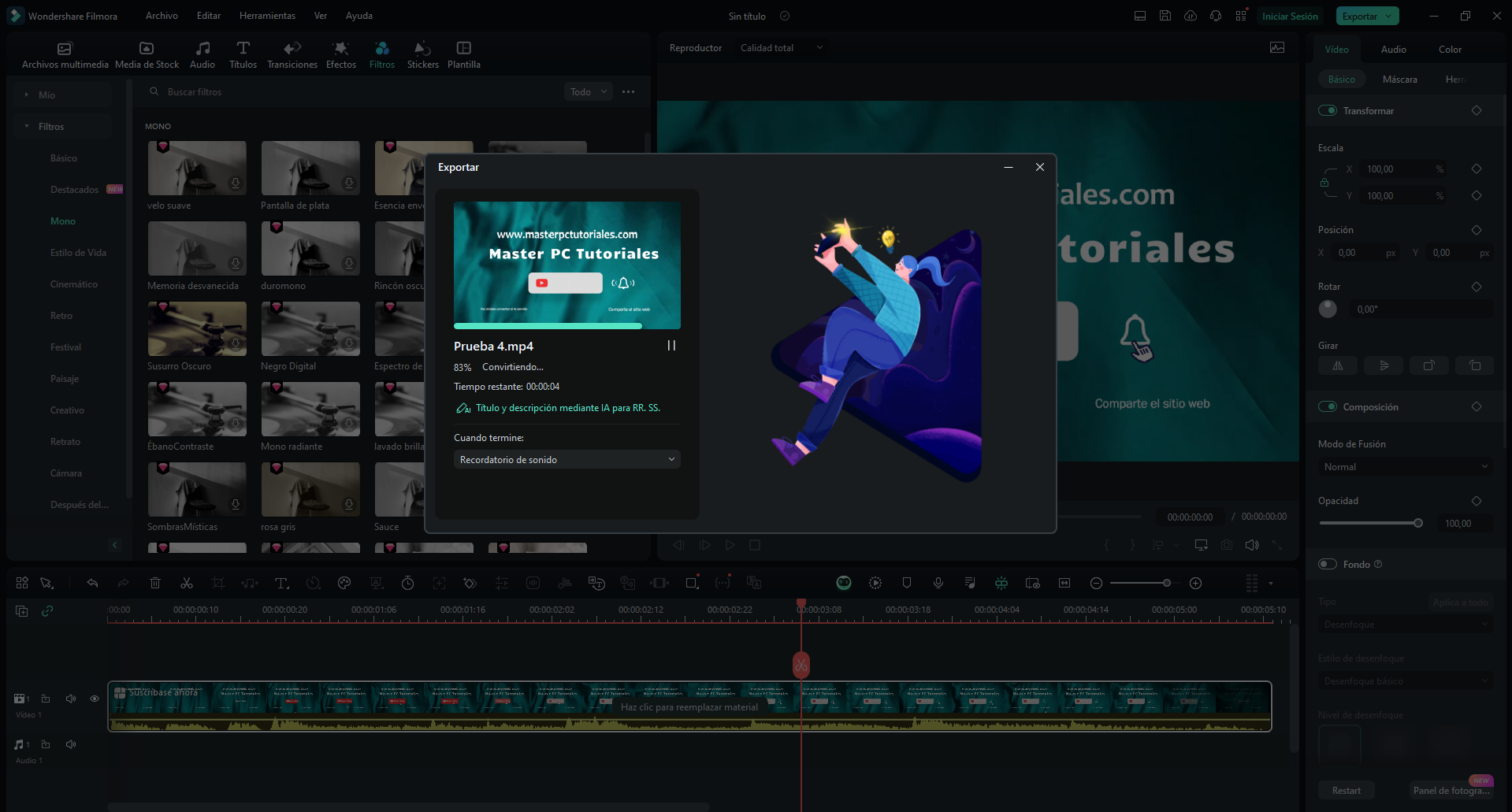Open the more options ellipsis menu
This screenshot has height=812, width=1512.
pos(628,91)
